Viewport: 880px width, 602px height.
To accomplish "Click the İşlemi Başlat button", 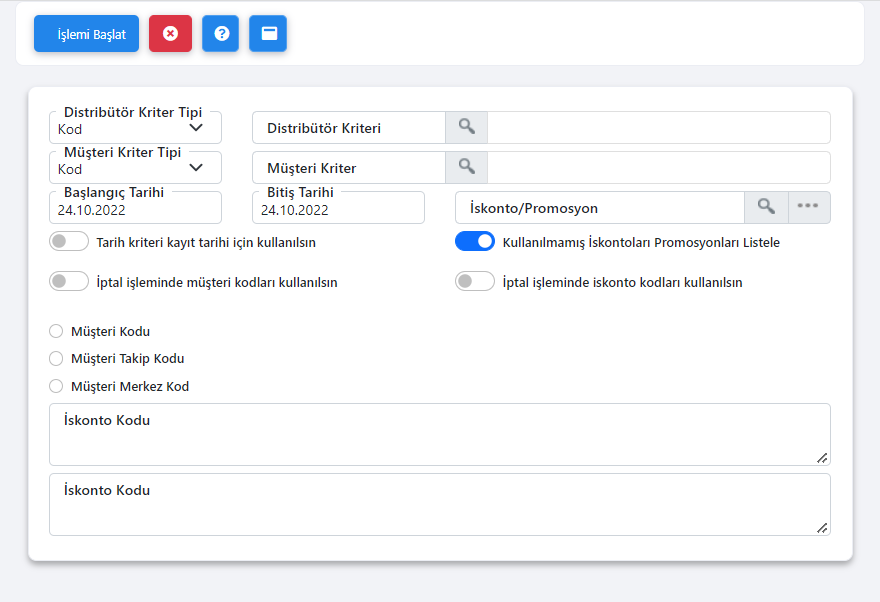I will click(86, 33).
